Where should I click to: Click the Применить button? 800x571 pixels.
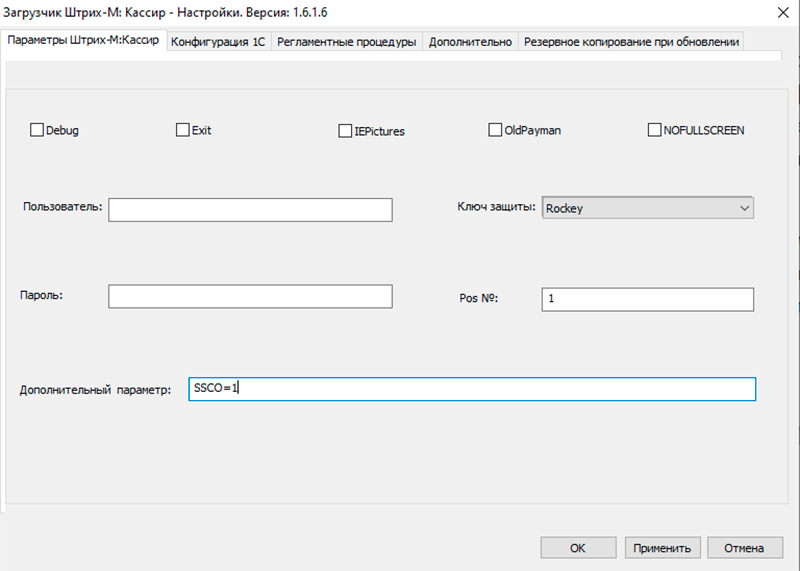(x=662, y=548)
